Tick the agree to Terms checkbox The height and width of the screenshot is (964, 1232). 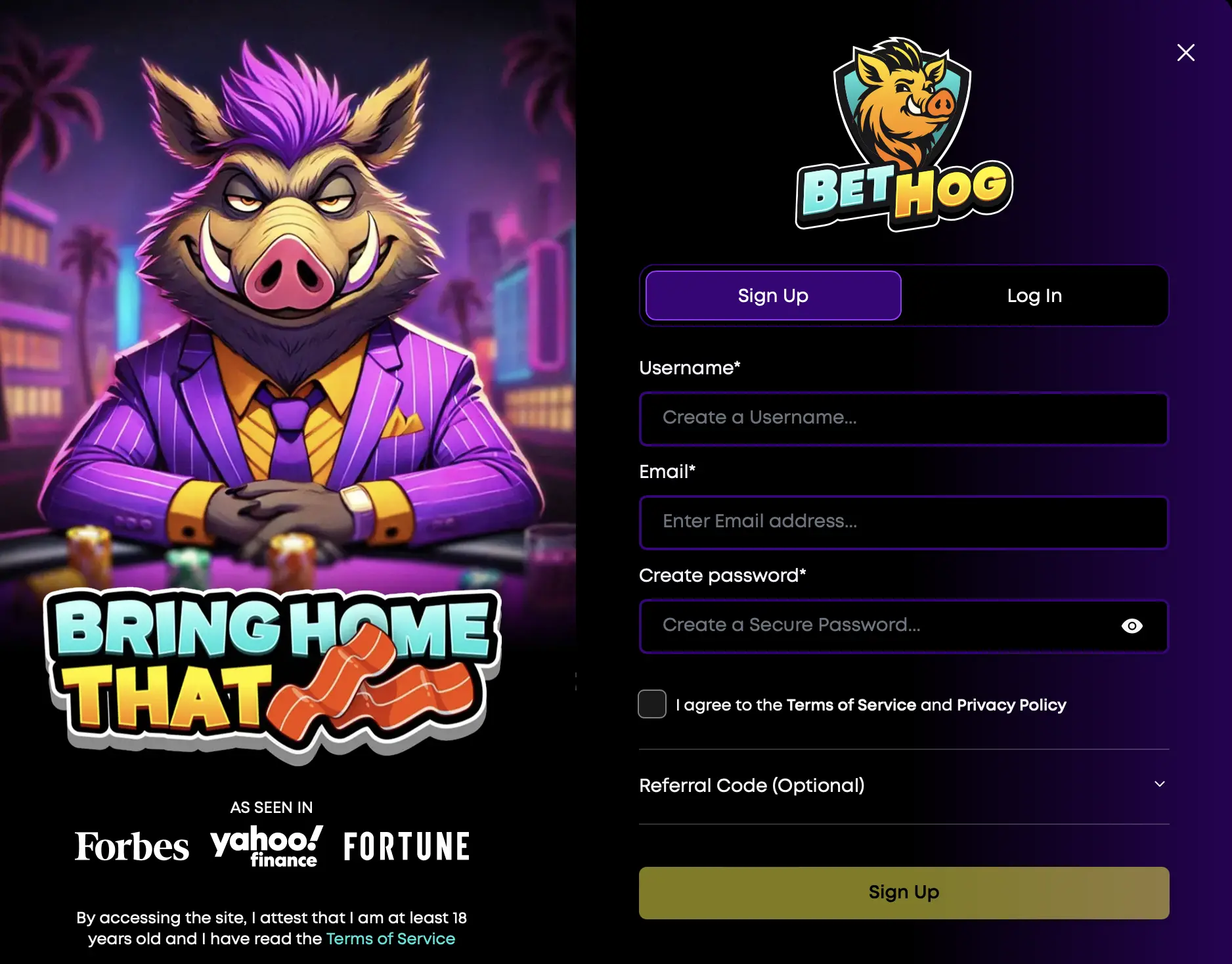pyautogui.click(x=652, y=704)
